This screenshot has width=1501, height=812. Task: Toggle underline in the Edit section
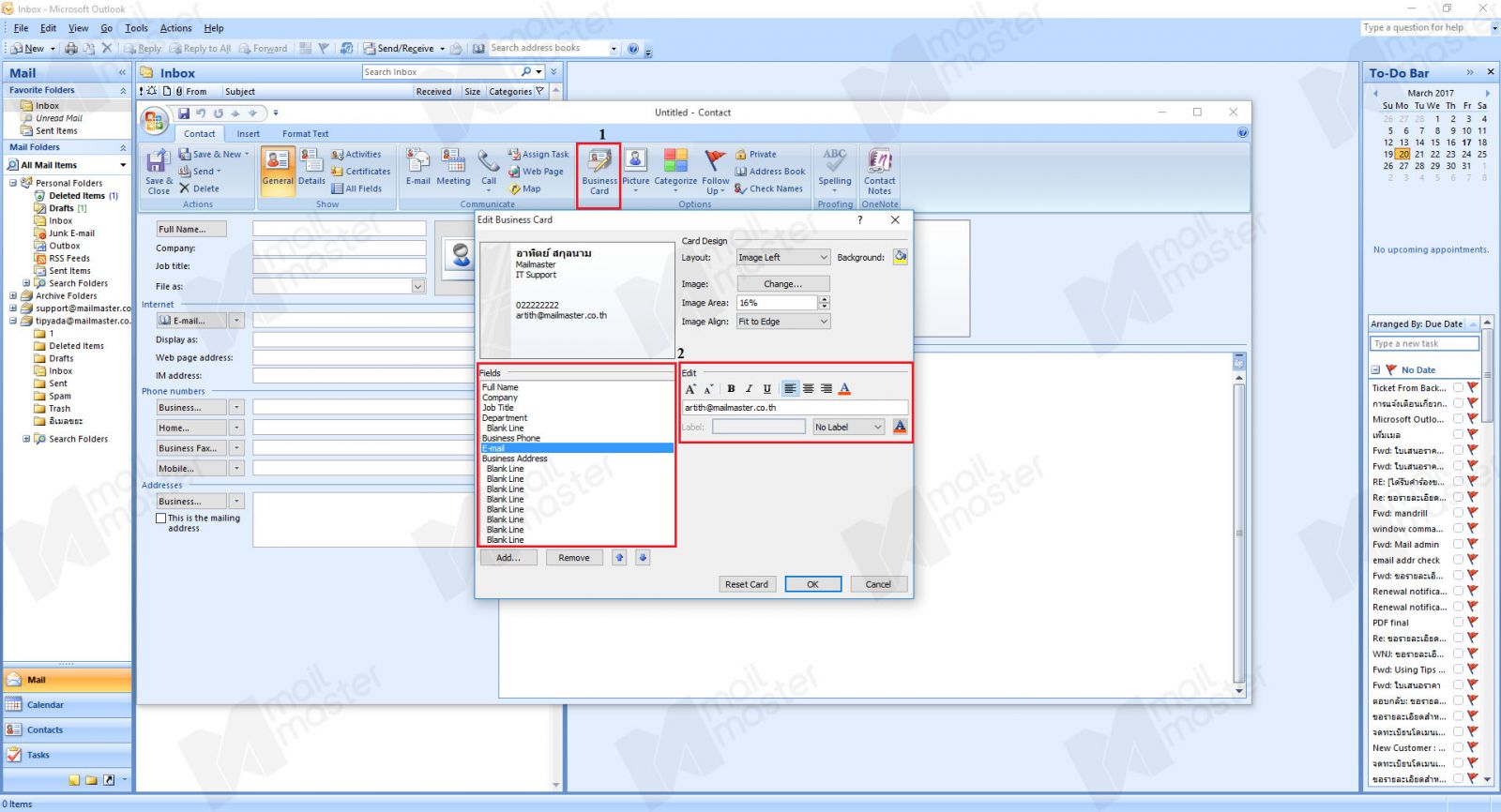click(x=766, y=389)
